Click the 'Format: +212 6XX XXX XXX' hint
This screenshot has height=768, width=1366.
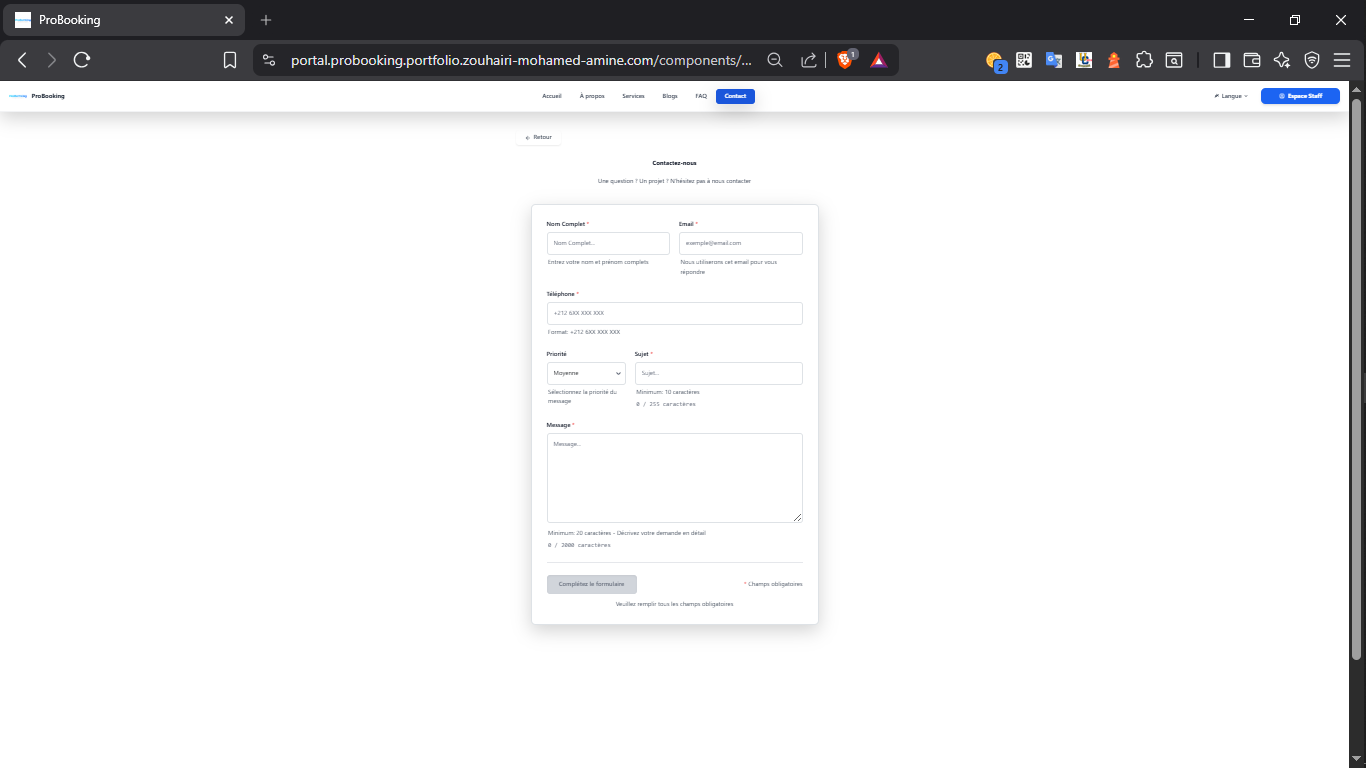(x=584, y=332)
